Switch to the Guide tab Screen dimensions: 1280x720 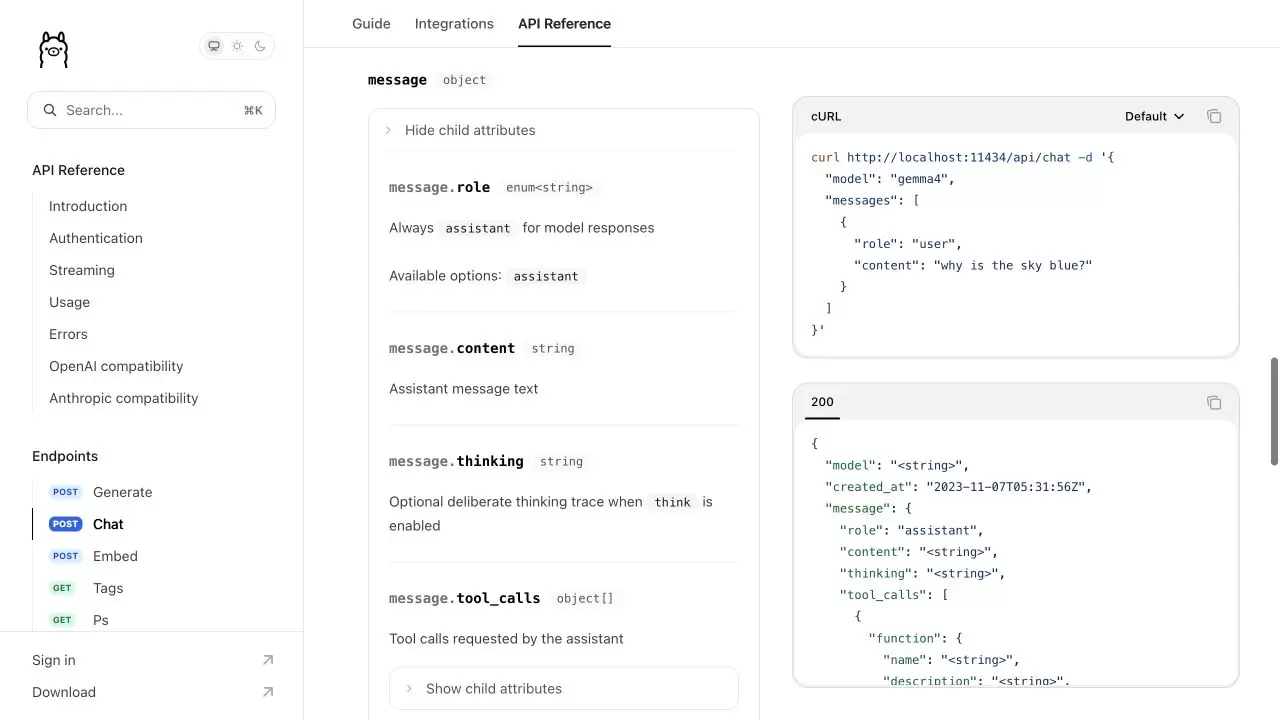pos(371,23)
